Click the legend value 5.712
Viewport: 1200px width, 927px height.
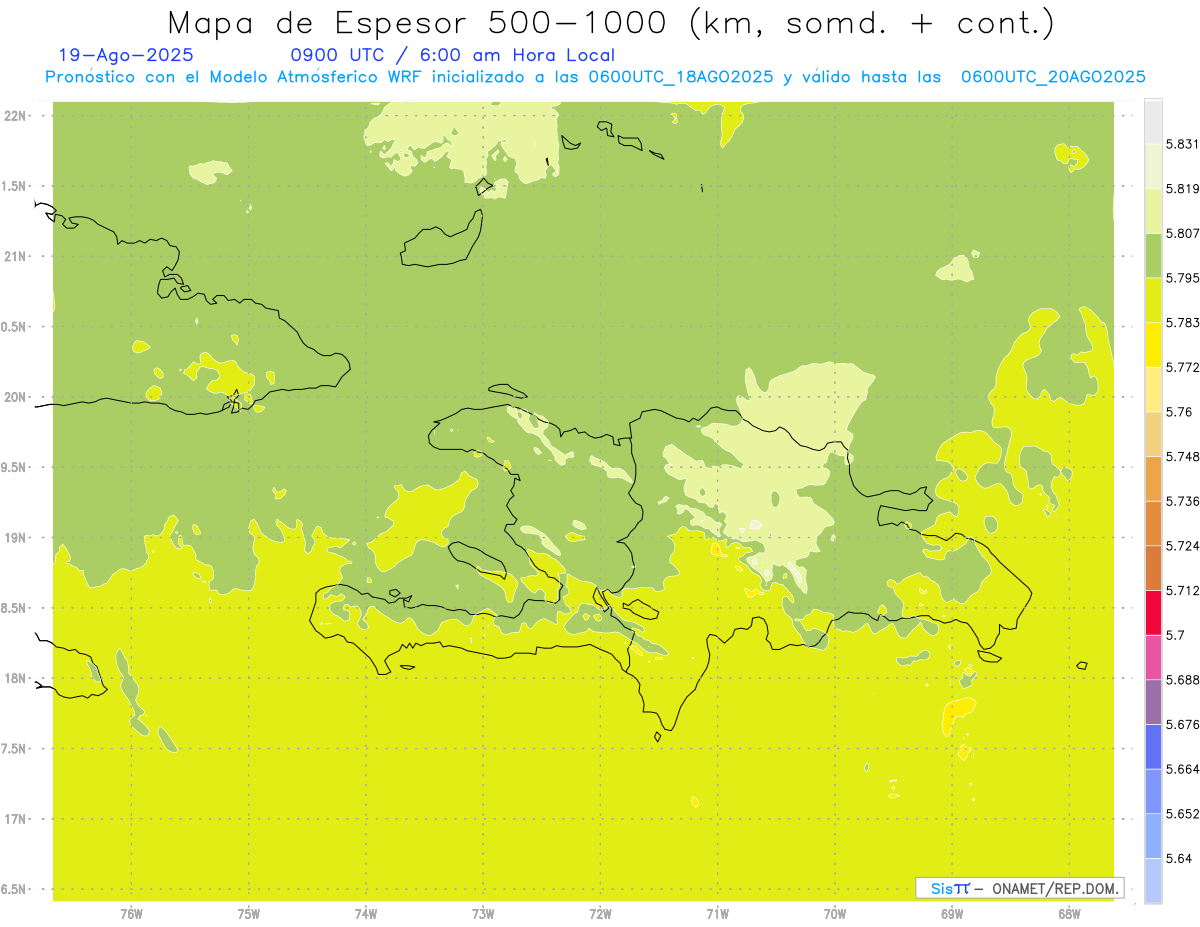click(1182, 590)
